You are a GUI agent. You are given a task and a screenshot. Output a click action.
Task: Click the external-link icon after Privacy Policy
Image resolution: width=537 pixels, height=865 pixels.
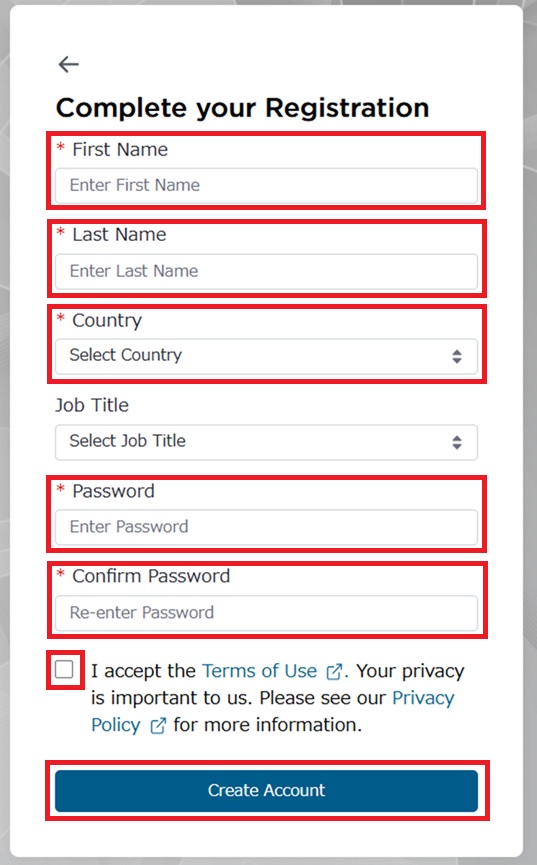[158, 725]
